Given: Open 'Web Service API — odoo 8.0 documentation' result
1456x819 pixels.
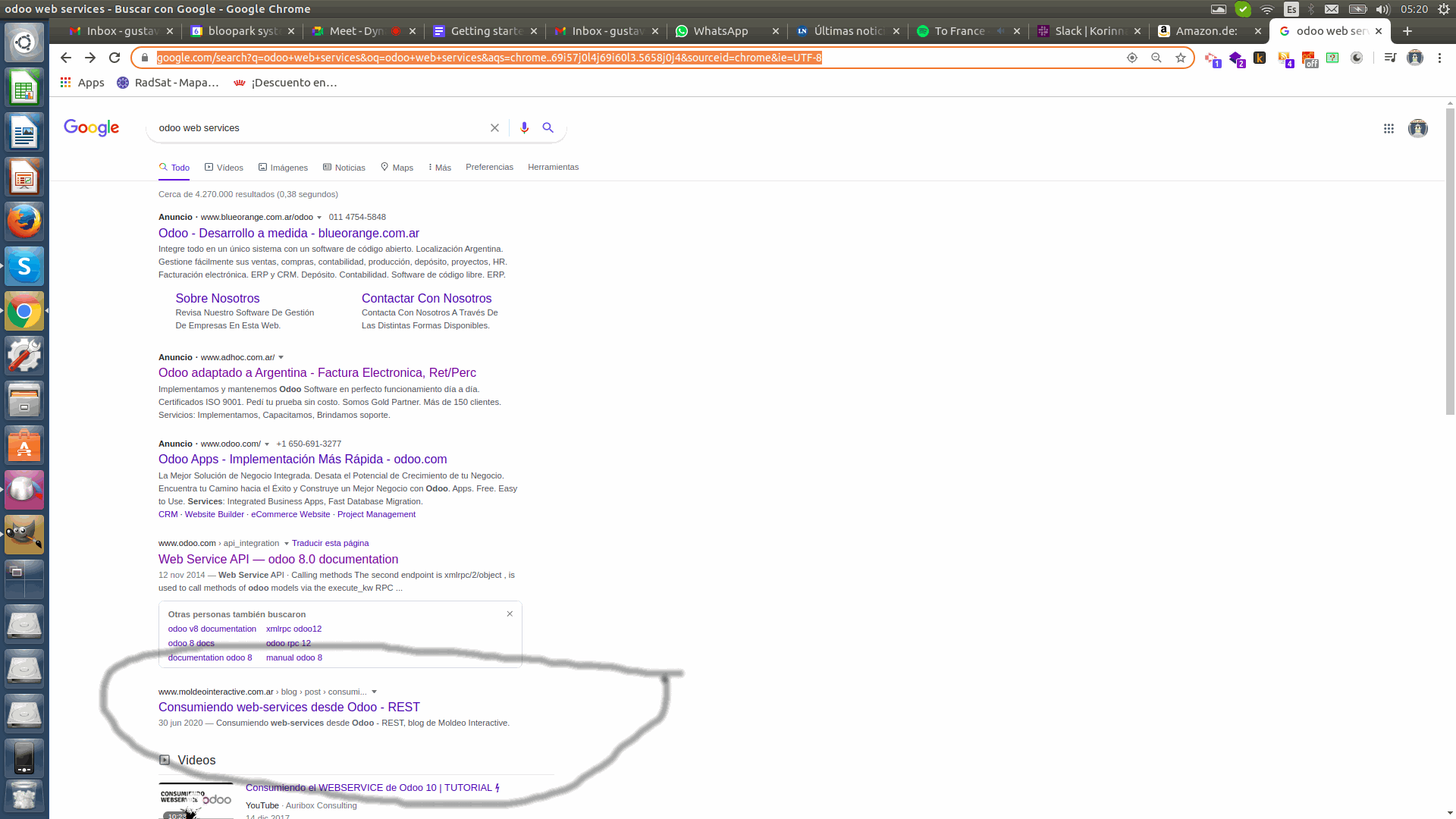Looking at the screenshot, I should (278, 560).
